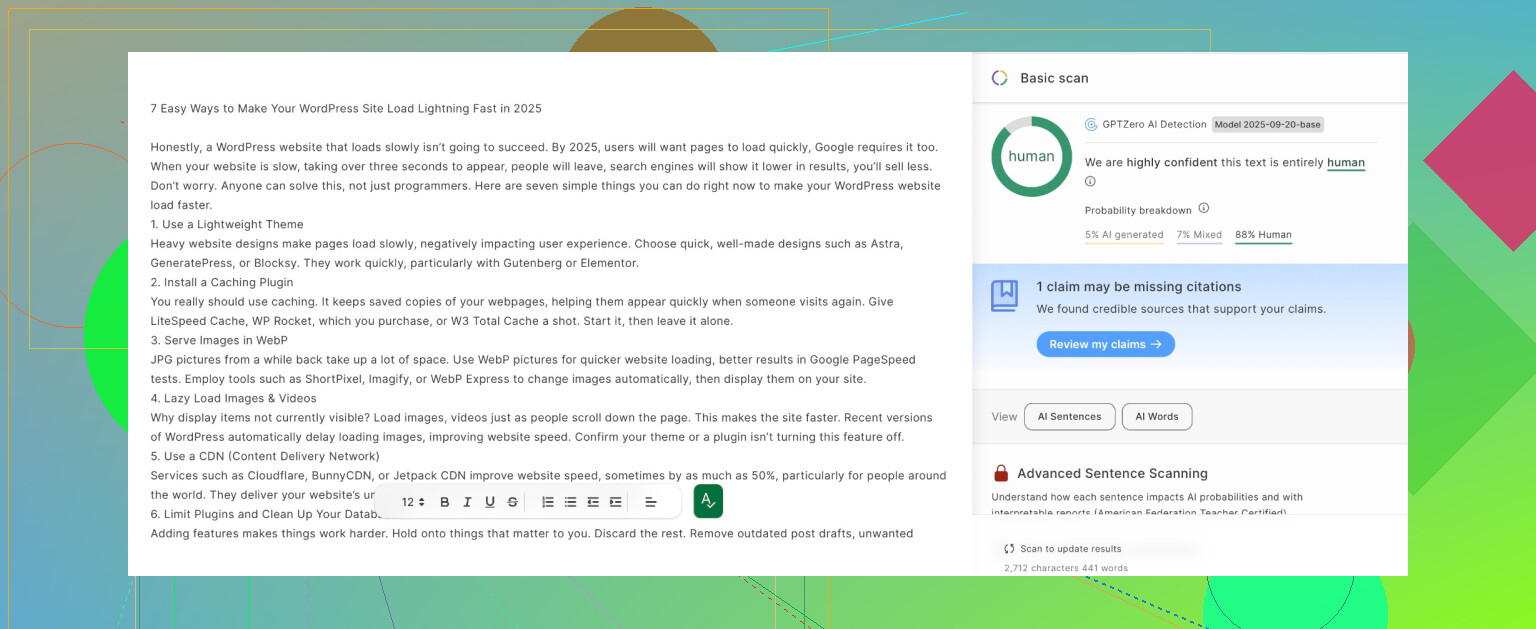This screenshot has width=1536, height=629.
Task: Click the article title line about WordPress 2025
Action: pos(346,108)
